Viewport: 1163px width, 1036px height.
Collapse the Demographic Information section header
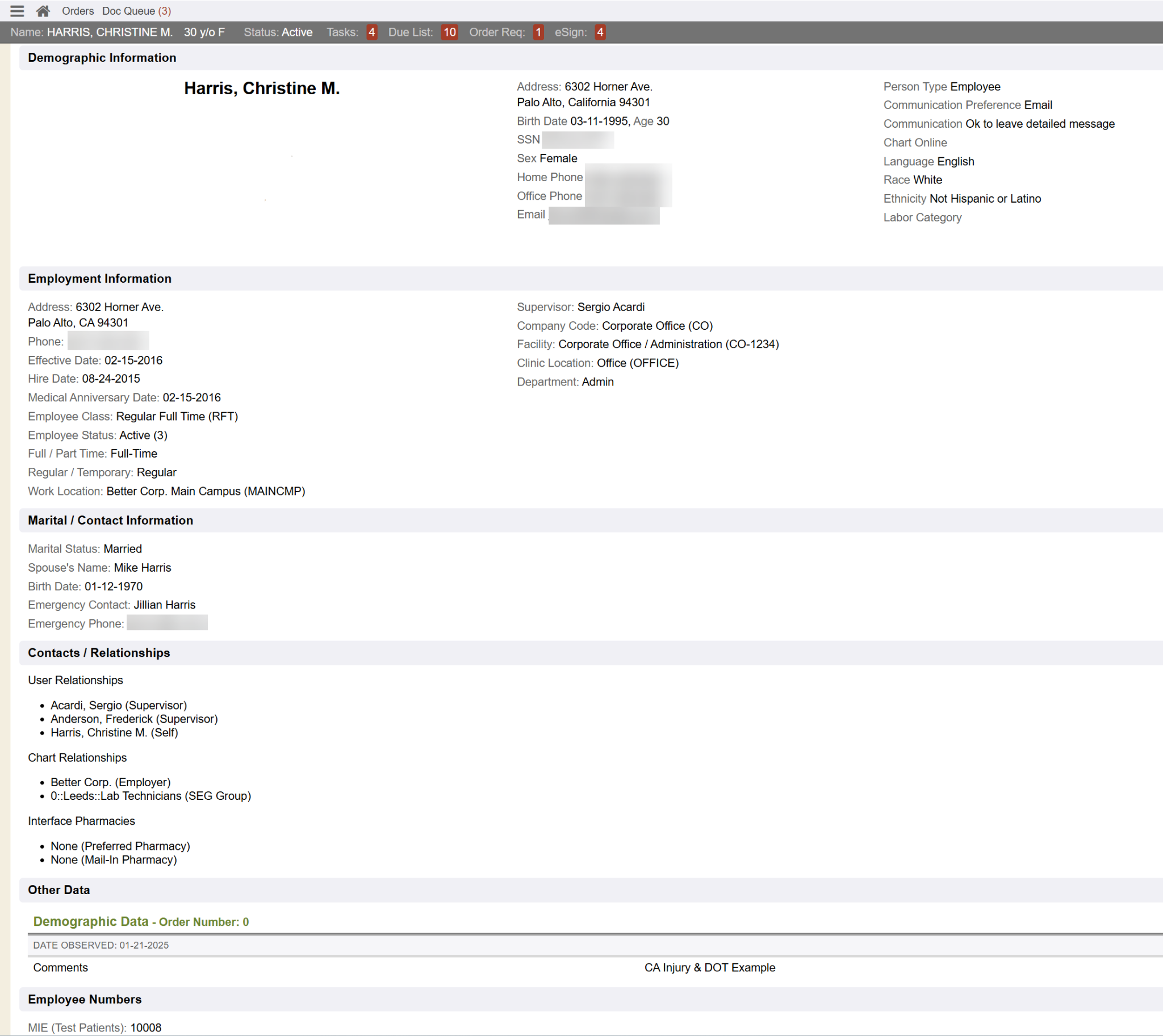(102, 57)
